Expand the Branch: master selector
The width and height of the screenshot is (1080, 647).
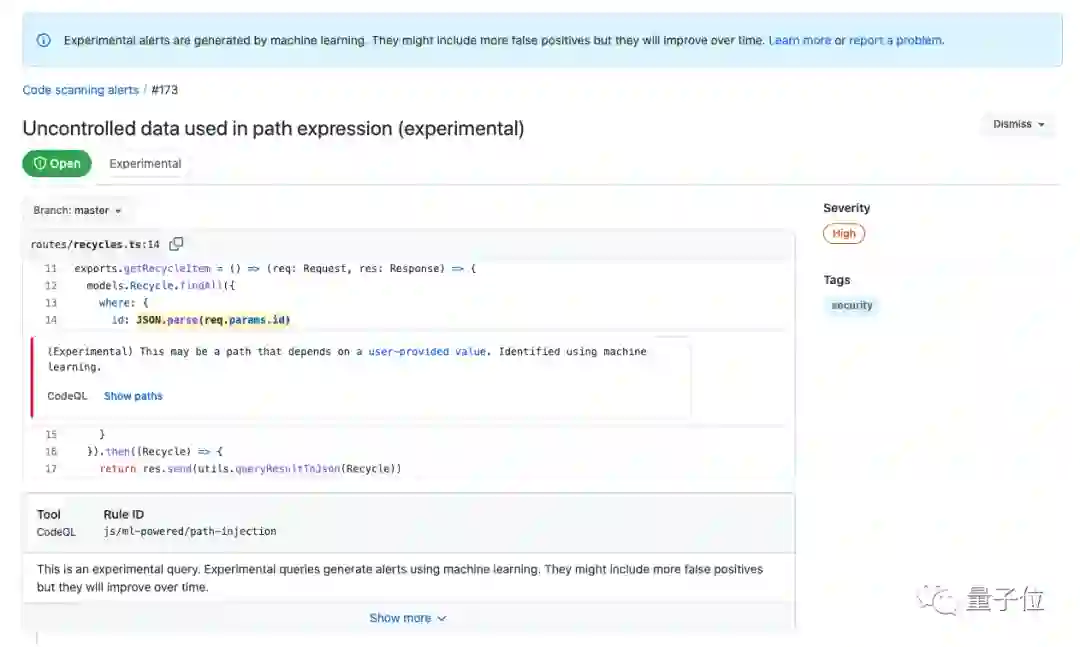click(x=77, y=211)
